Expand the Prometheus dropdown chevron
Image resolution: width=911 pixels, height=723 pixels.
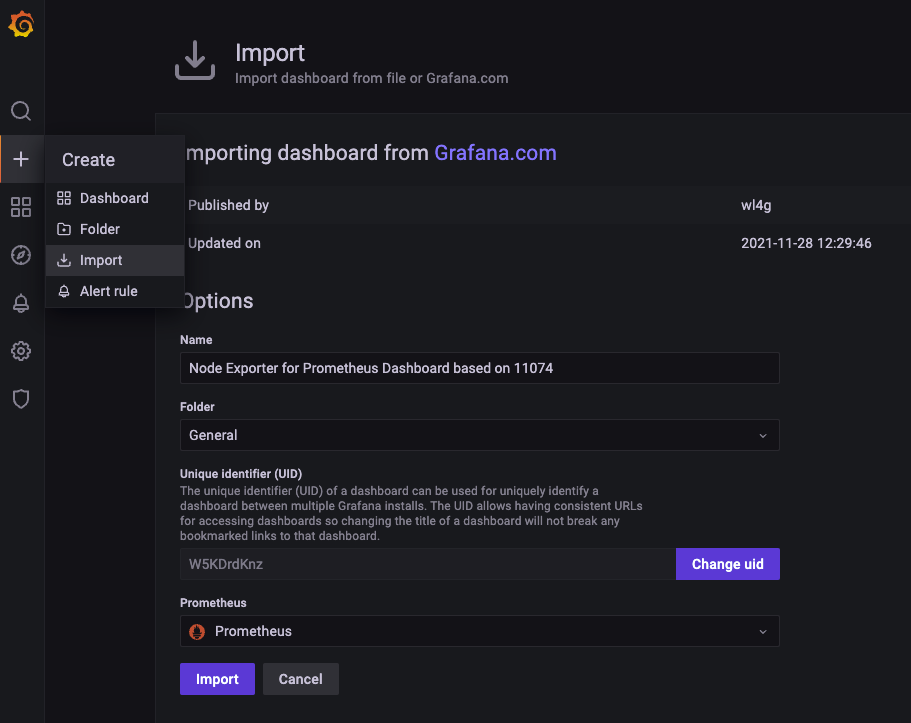pos(763,632)
